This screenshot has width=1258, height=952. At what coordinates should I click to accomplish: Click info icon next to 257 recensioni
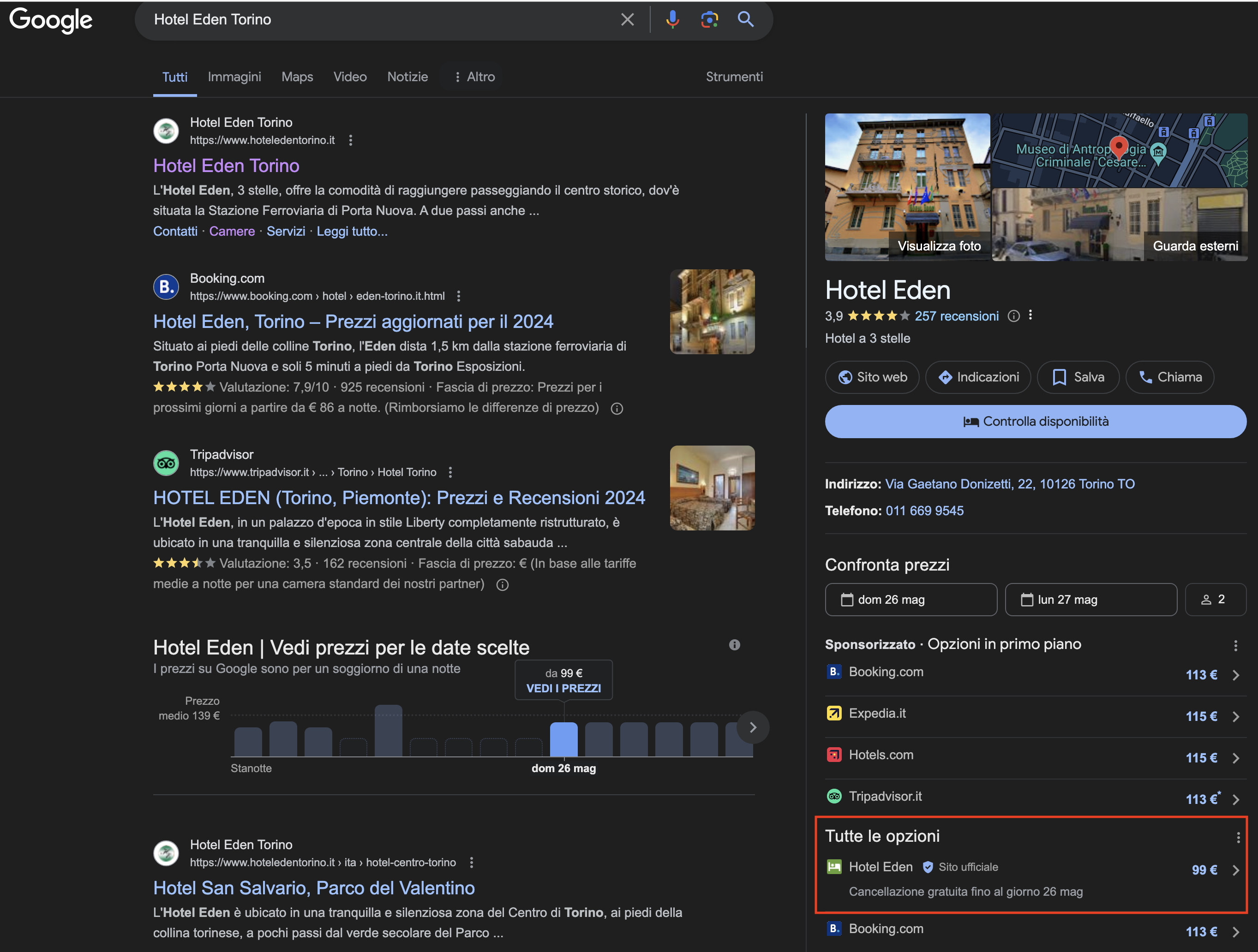[1013, 316]
